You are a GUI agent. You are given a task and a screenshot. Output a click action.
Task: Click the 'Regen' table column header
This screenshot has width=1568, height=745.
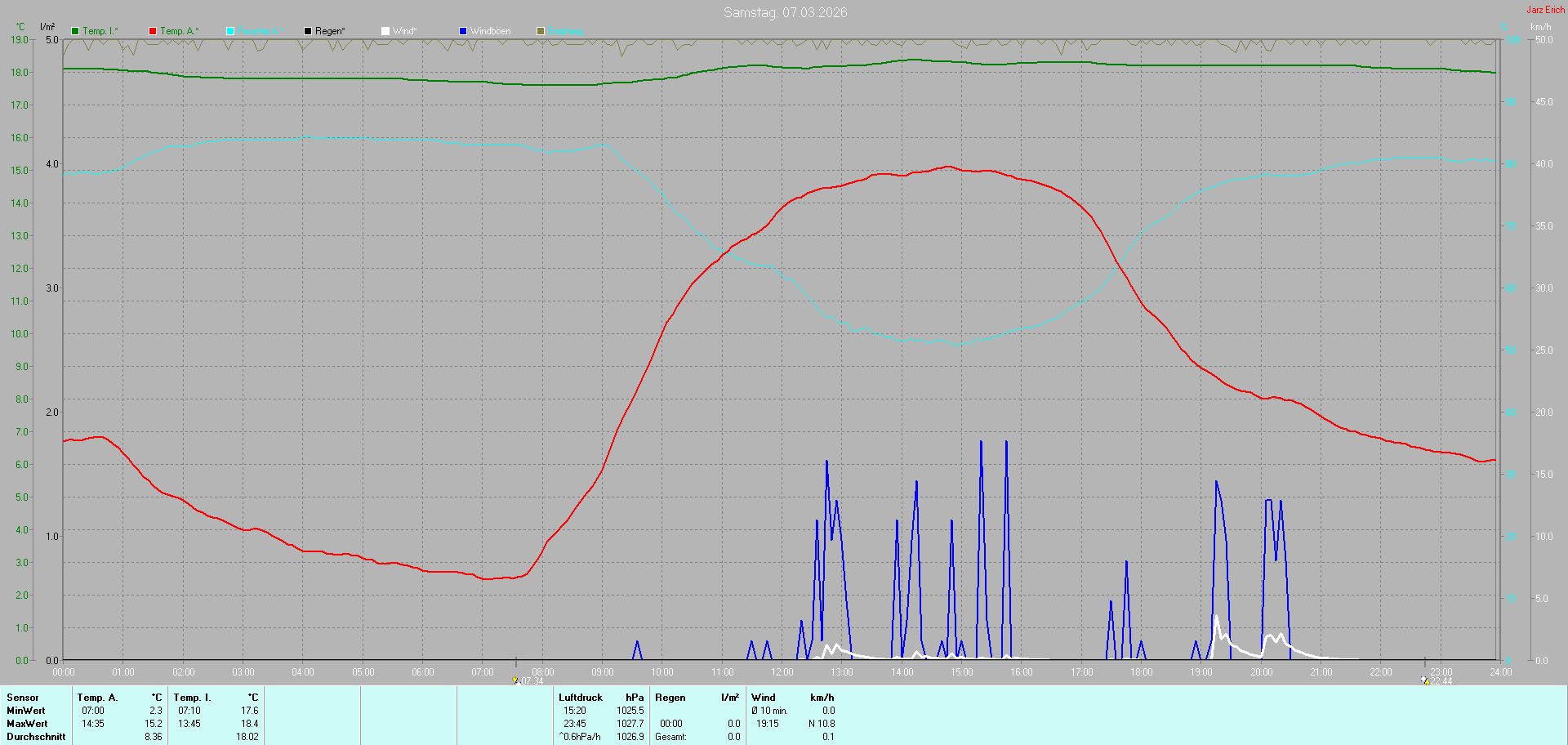(670, 698)
